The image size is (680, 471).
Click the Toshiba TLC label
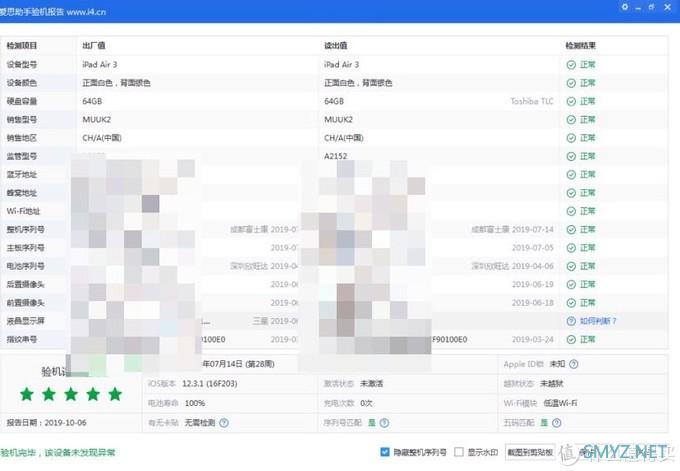point(532,101)
